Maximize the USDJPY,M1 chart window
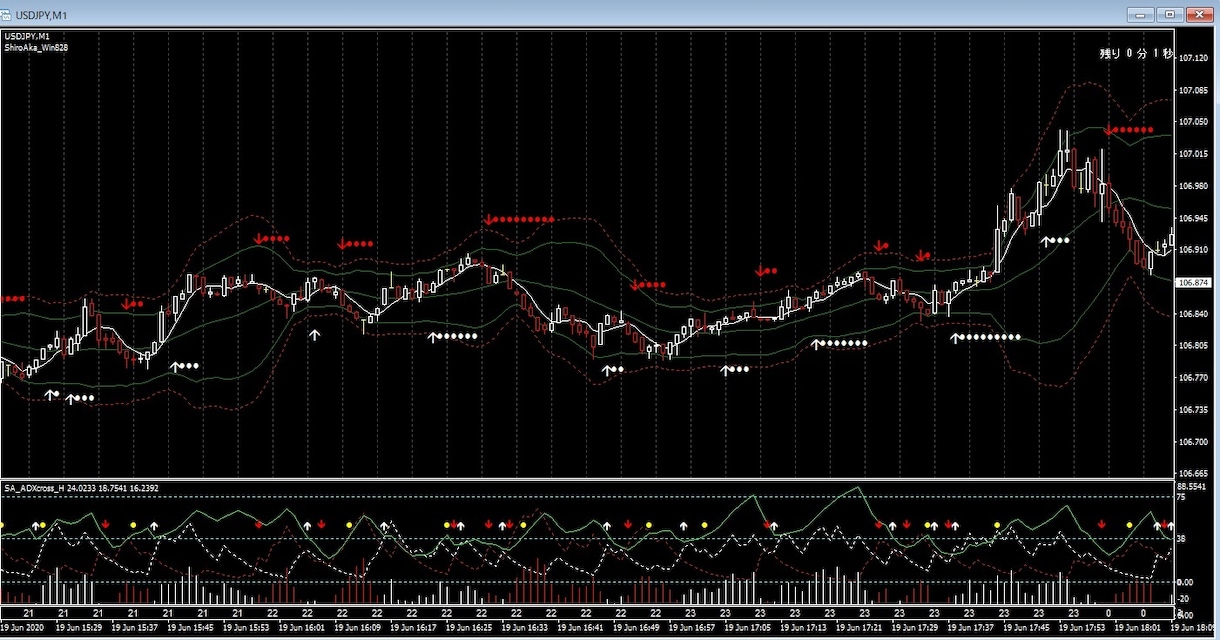This screenshot has height=640, width=1220. [x=1169, y=14]
